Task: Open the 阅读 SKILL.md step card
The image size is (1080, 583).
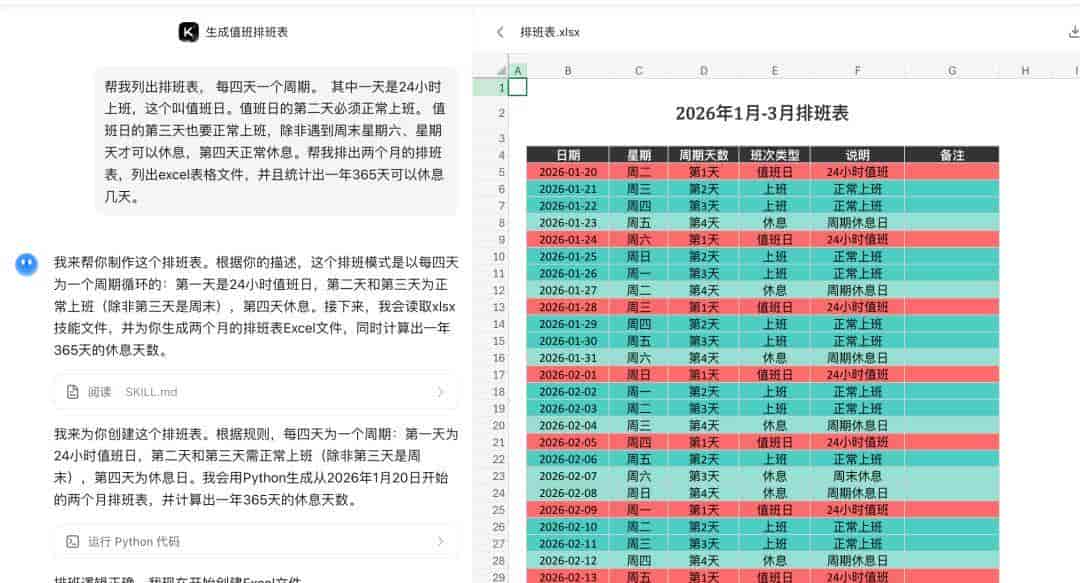Action: click(256, 392)
